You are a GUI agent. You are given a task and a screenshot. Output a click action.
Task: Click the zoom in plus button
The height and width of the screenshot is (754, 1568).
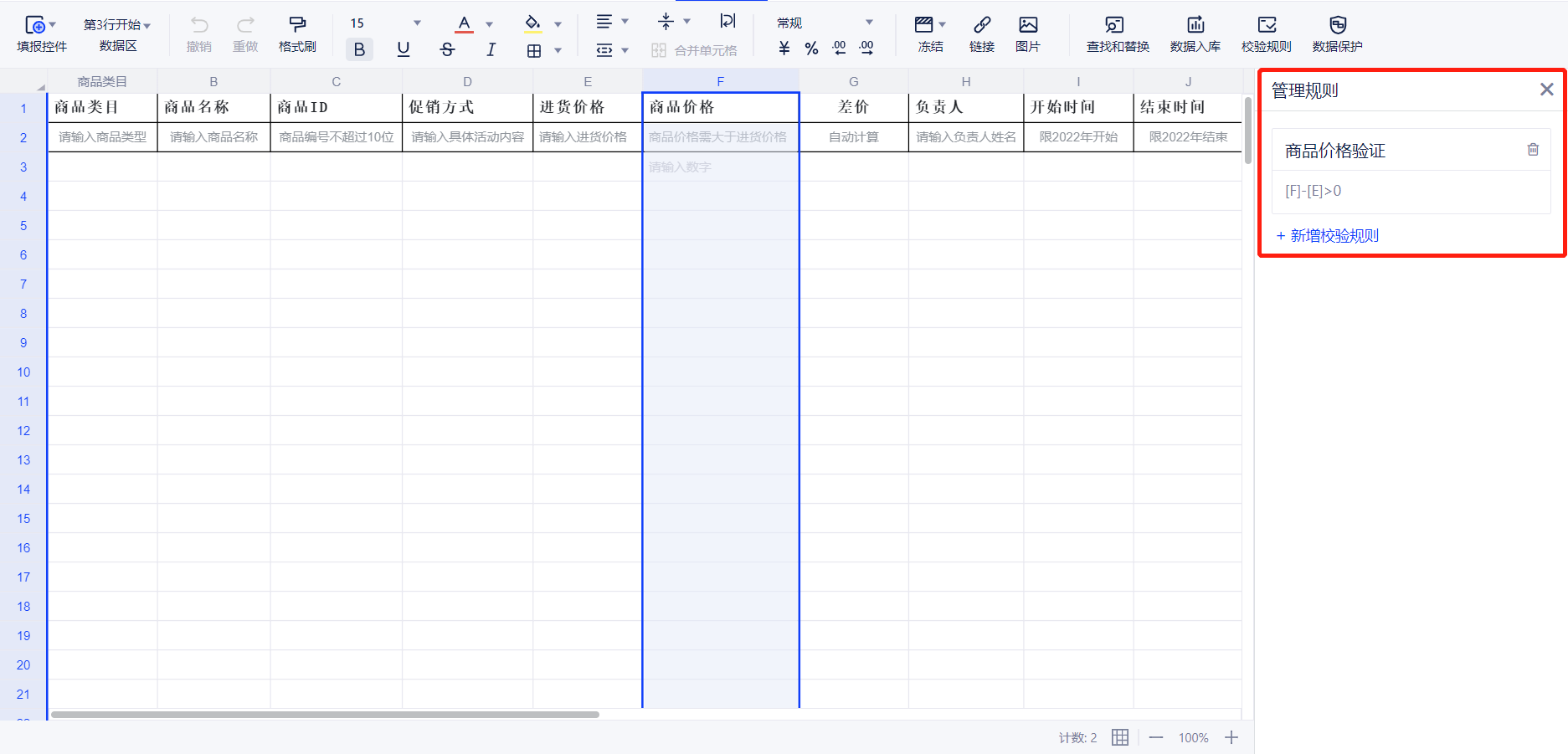point(1231,737)
